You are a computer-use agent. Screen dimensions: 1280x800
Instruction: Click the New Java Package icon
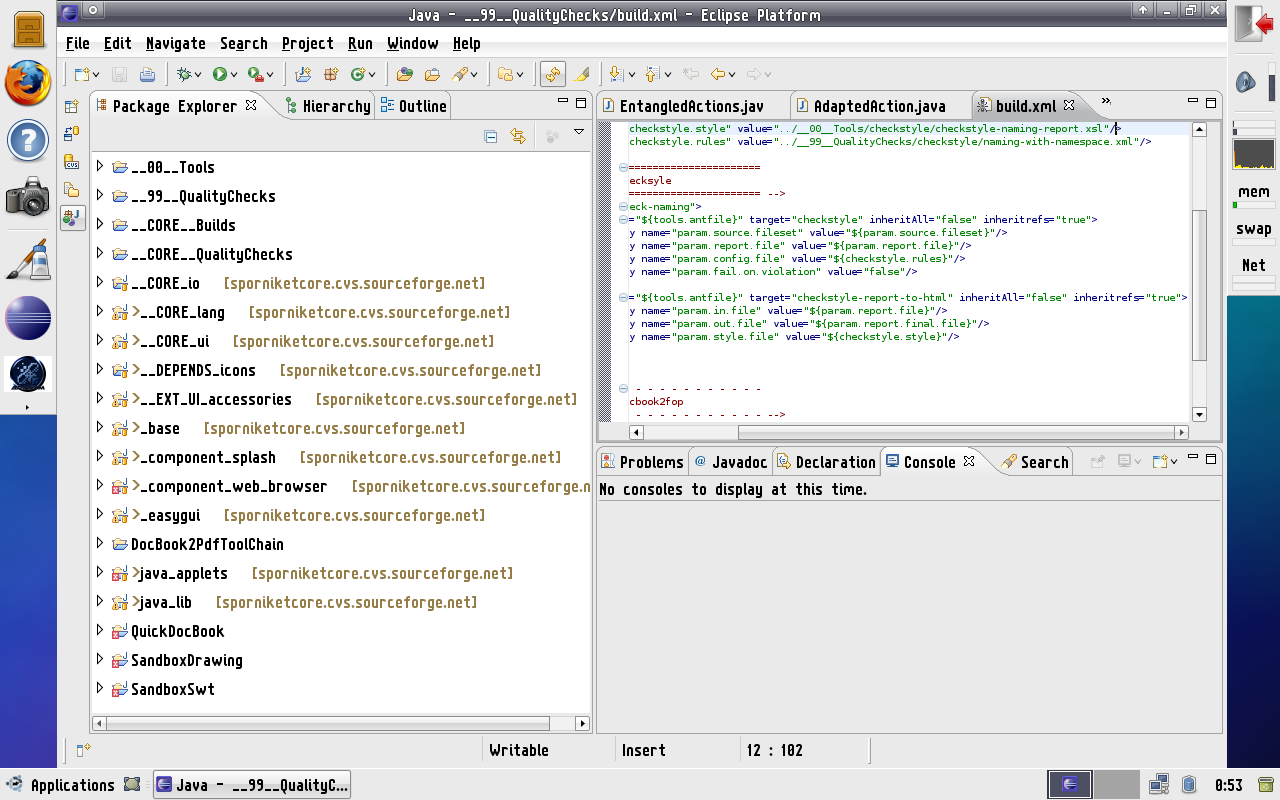point(331,74)
